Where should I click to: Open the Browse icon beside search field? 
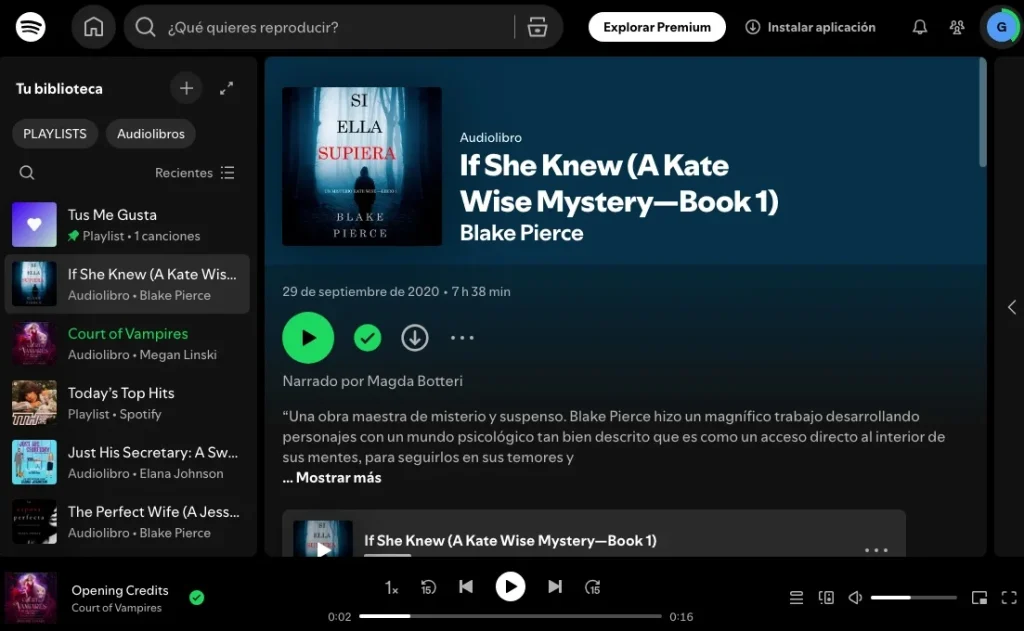coord(537,27)
